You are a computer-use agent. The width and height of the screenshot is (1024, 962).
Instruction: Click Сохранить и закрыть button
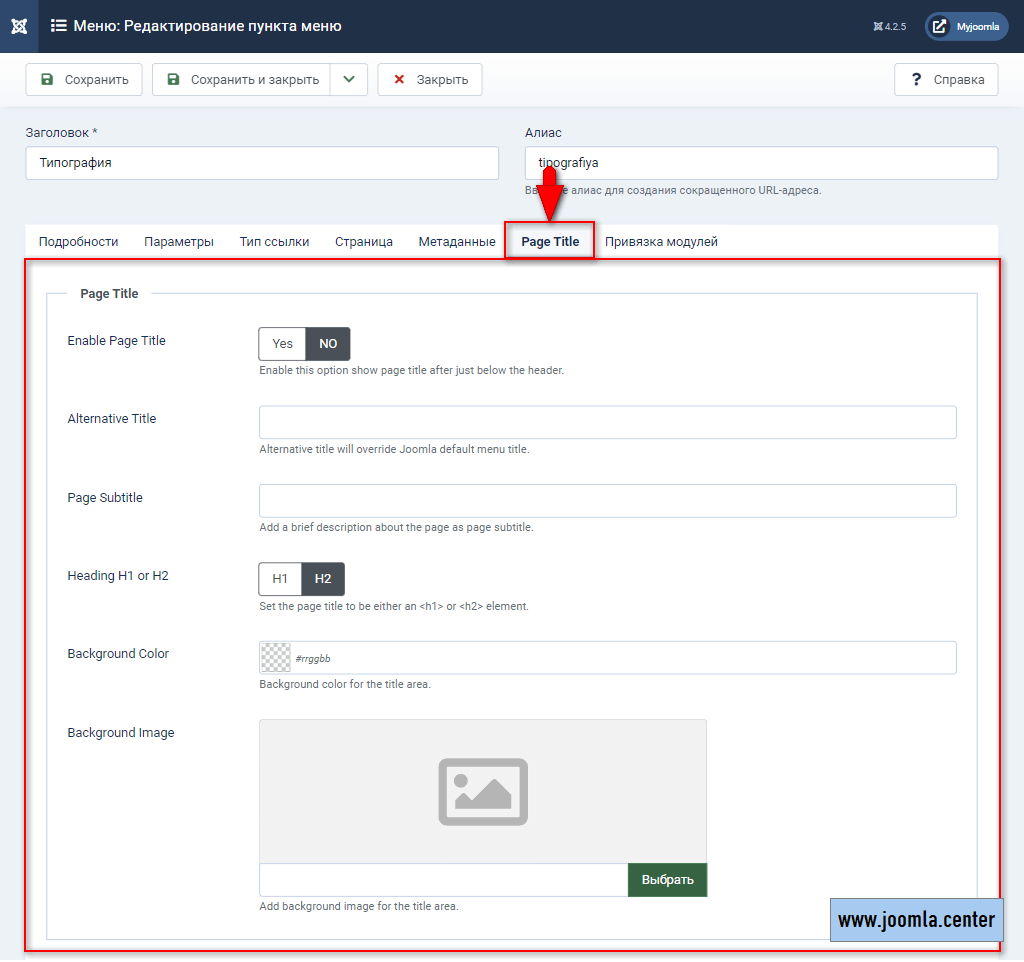pyautogui.click(x=242, y=80)
